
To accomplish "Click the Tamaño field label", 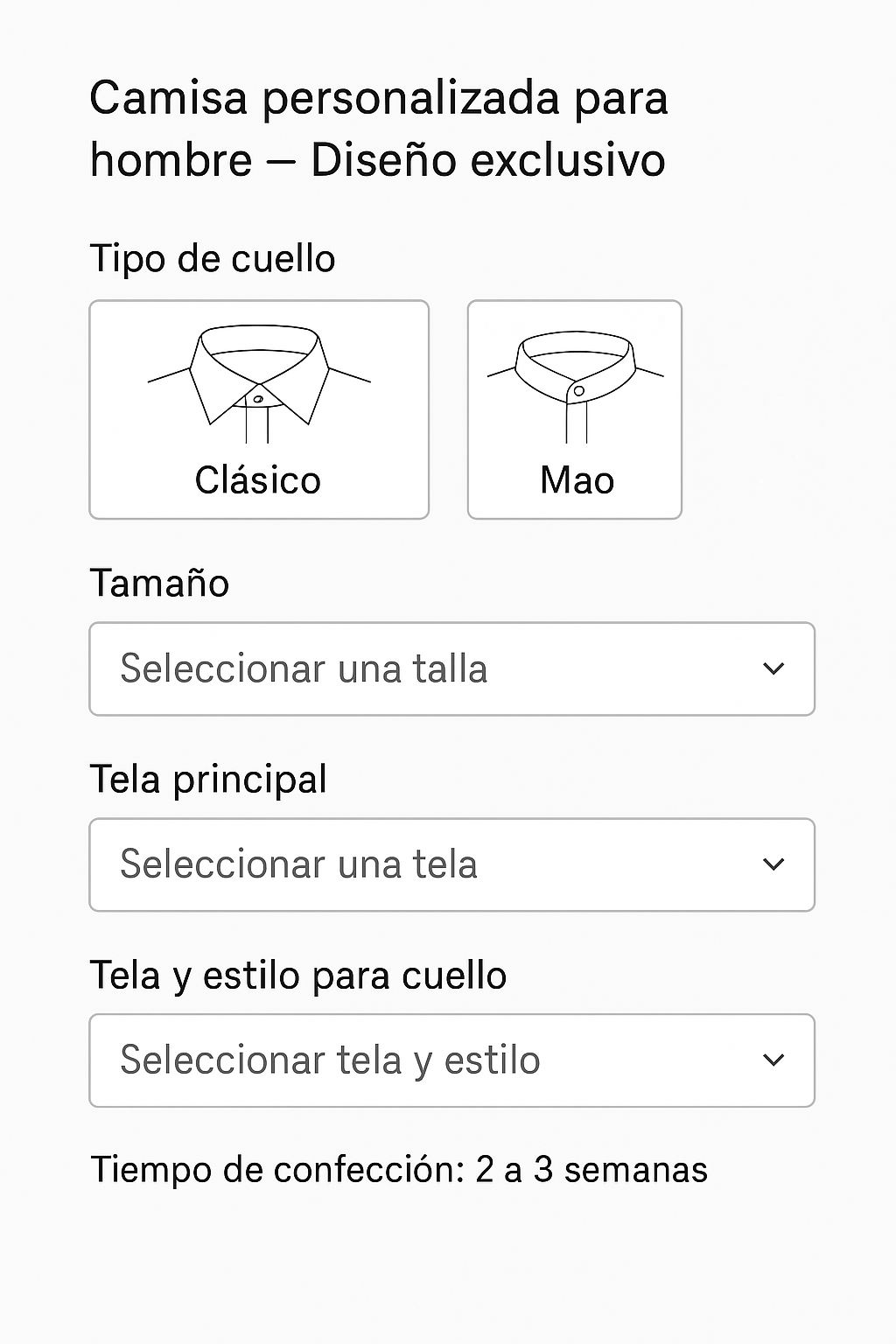I will tap(159, 584).
